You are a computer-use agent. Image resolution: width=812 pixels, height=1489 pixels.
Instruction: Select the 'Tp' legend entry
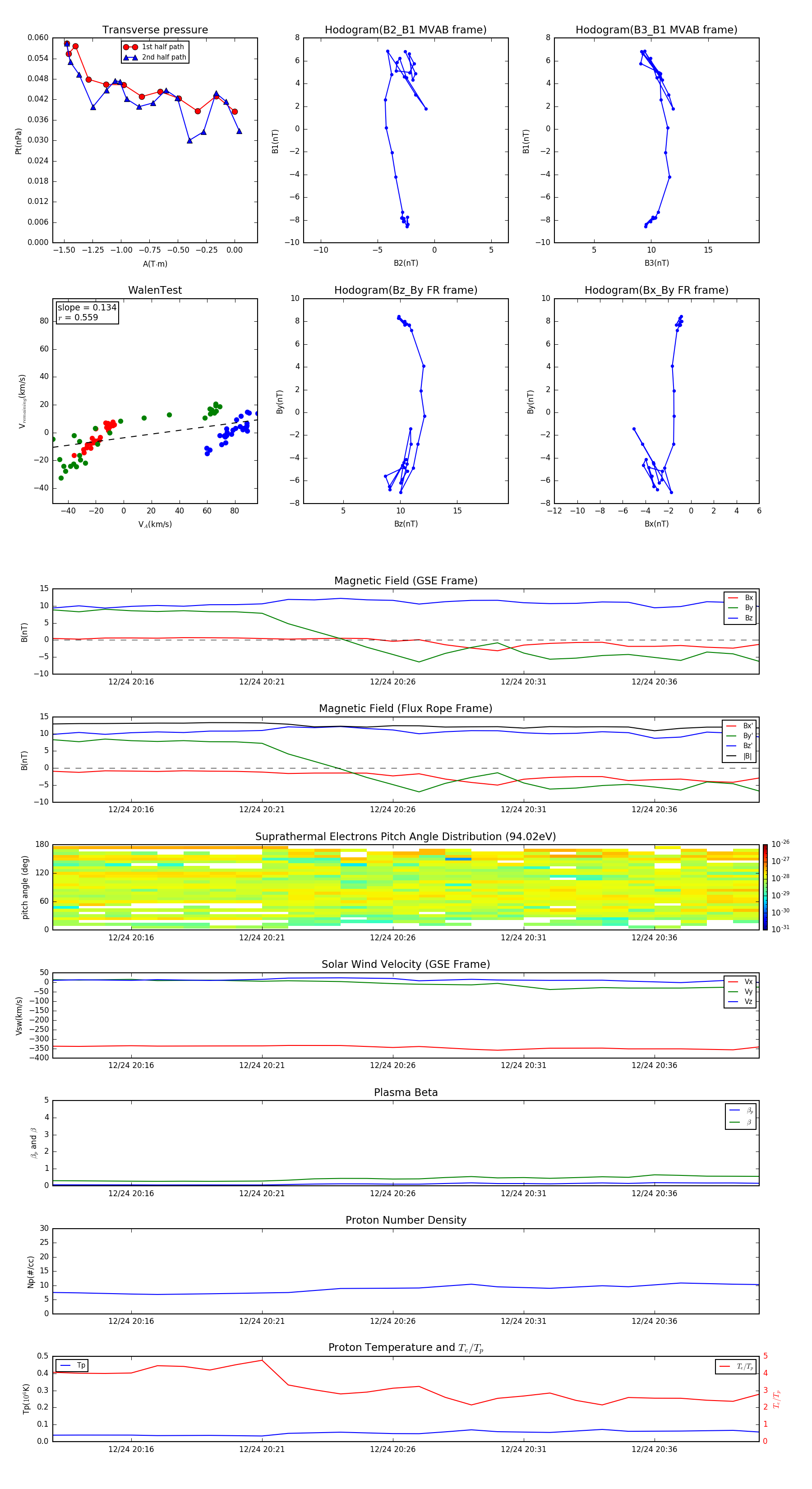pos(73,1365)
